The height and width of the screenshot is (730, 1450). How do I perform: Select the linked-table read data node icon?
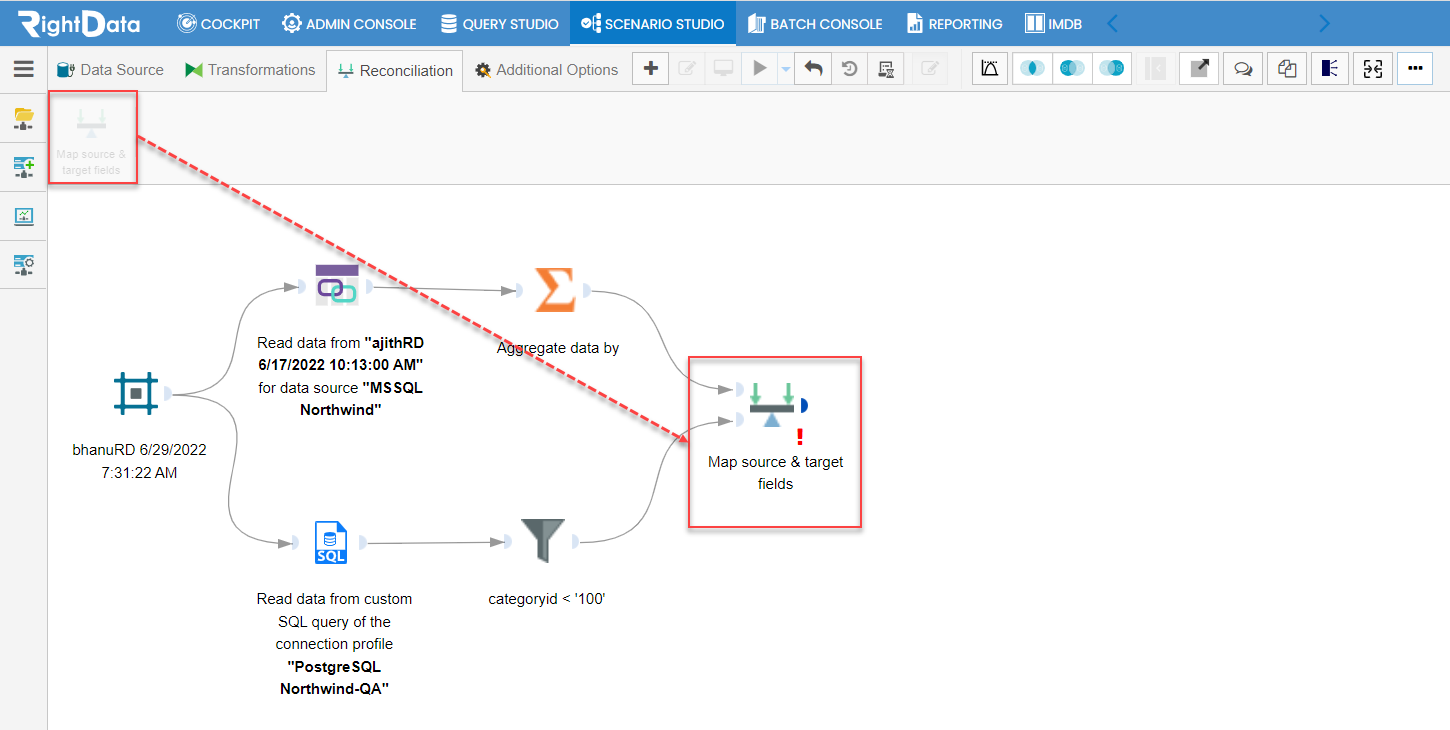pyautogui.click(x=336, y=286)
